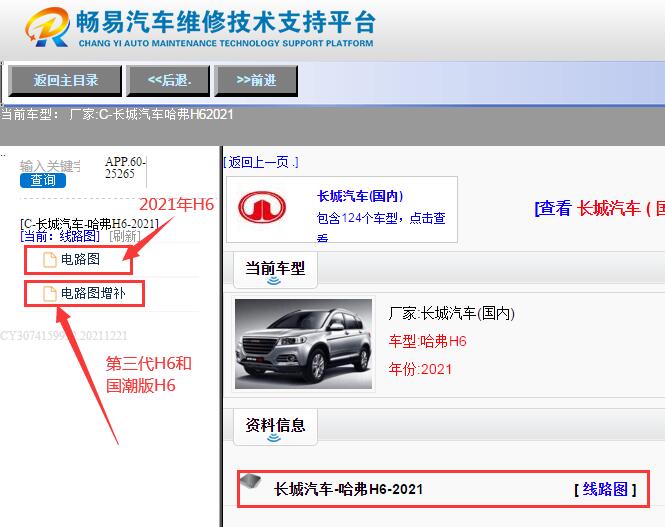Click the 电路图增补 document icon
665x527 pixels.
[x=50, y=293]
